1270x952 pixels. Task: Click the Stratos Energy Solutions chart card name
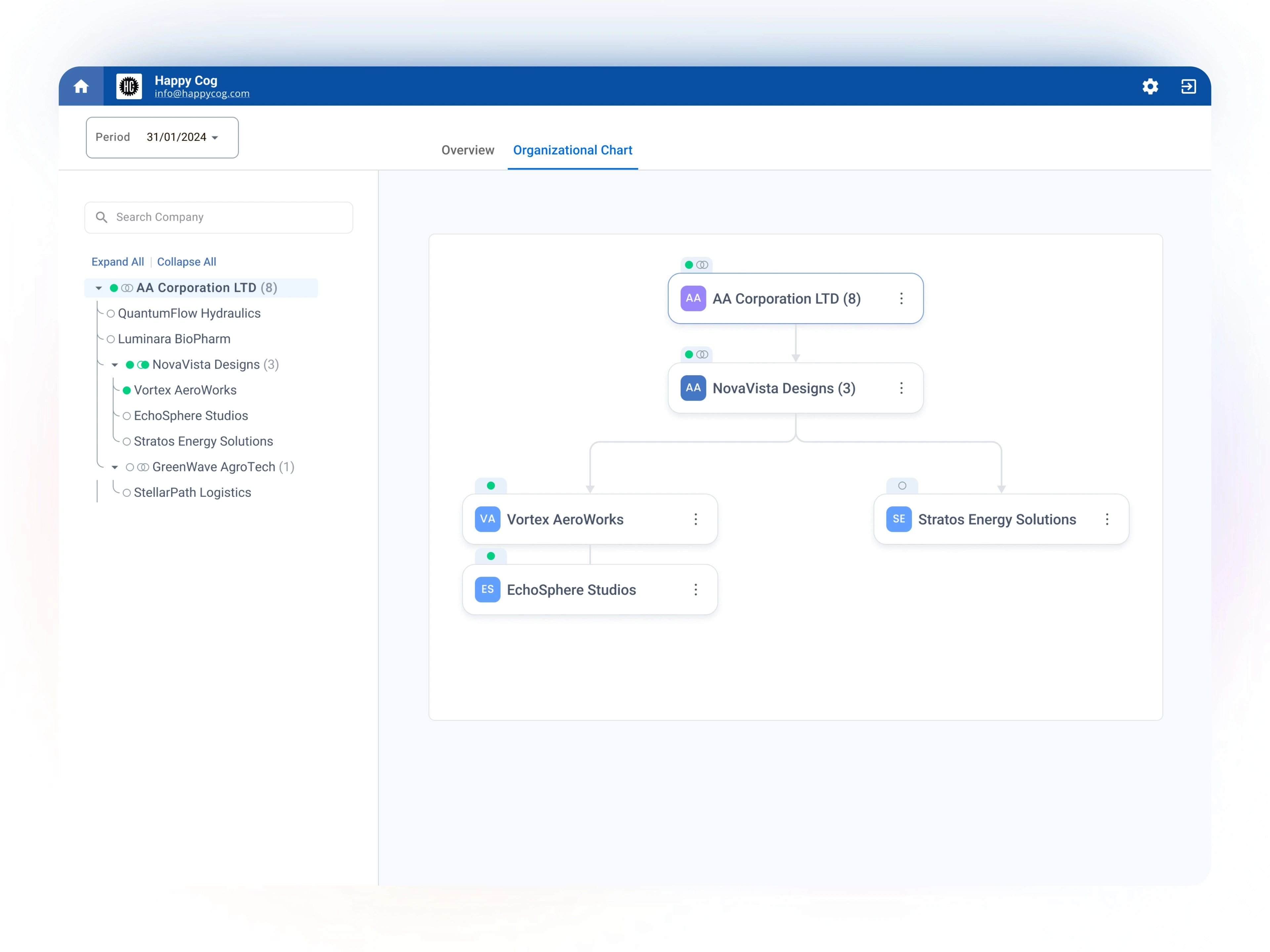[x=997, y=519]
